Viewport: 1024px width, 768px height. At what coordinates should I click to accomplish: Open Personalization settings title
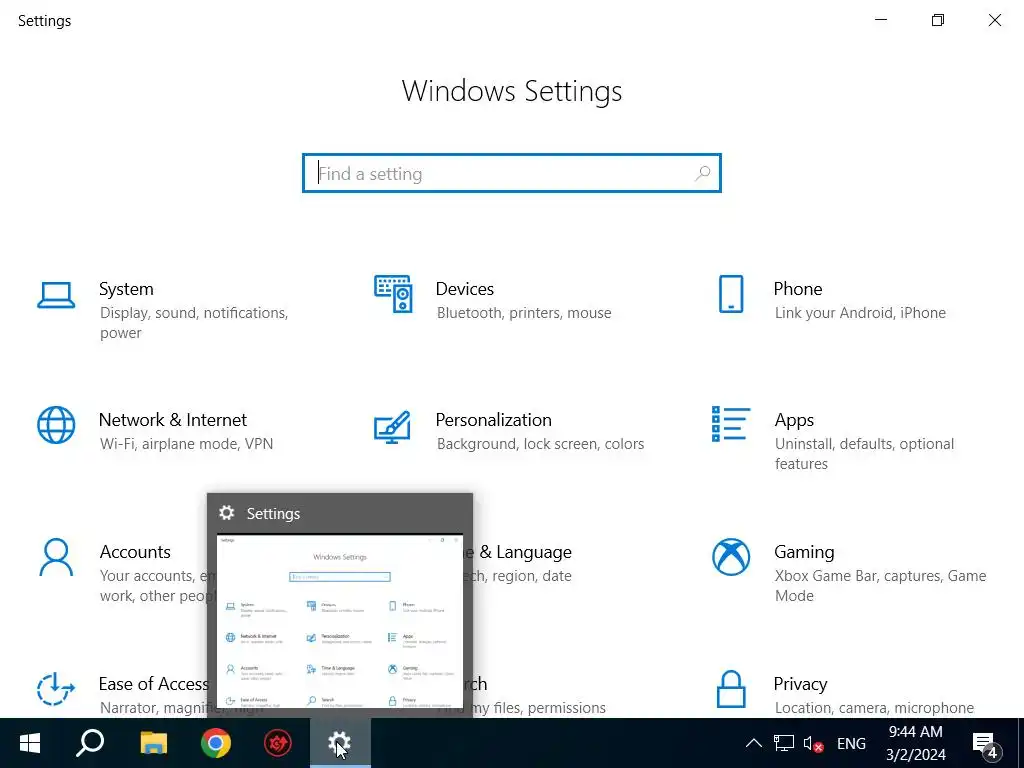[x=493, y=419]
